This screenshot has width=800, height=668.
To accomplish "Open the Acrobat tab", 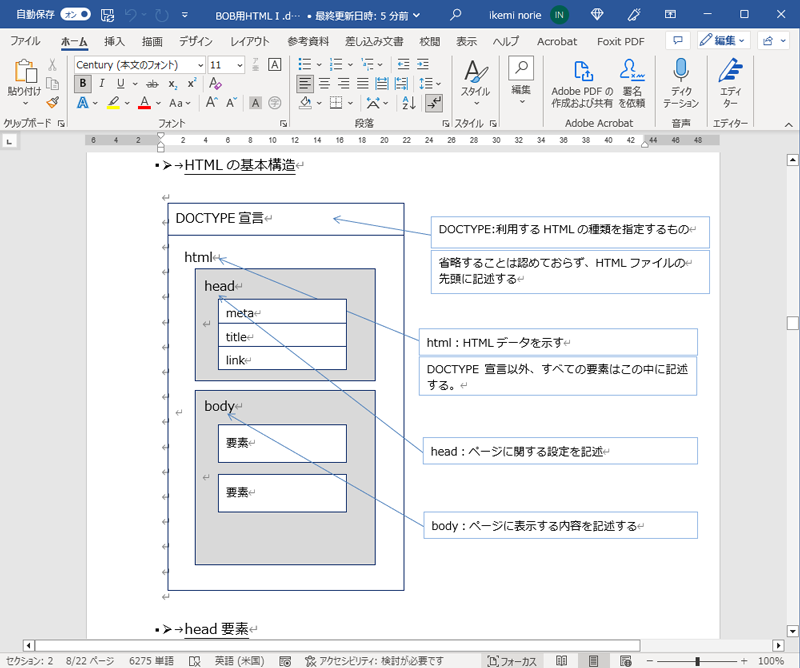I will tap(557, 41).
